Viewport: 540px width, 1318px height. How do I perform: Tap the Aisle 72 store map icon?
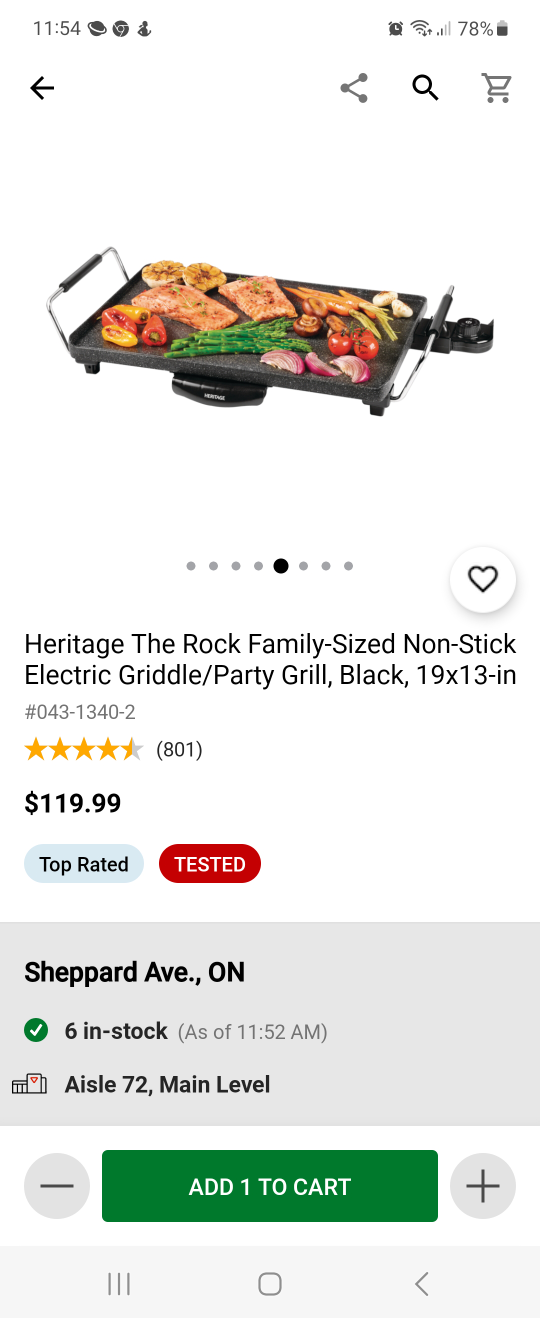(29, 1084)
